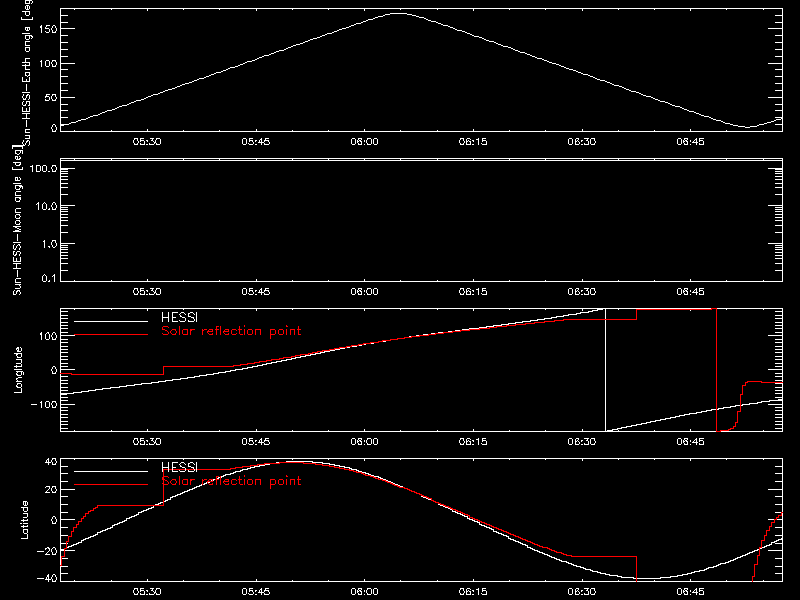Click the 0.1 tick on Moon angle plot
Image resolution: width=800 pixels, height=600 pixels.
(x=49, y=278)
